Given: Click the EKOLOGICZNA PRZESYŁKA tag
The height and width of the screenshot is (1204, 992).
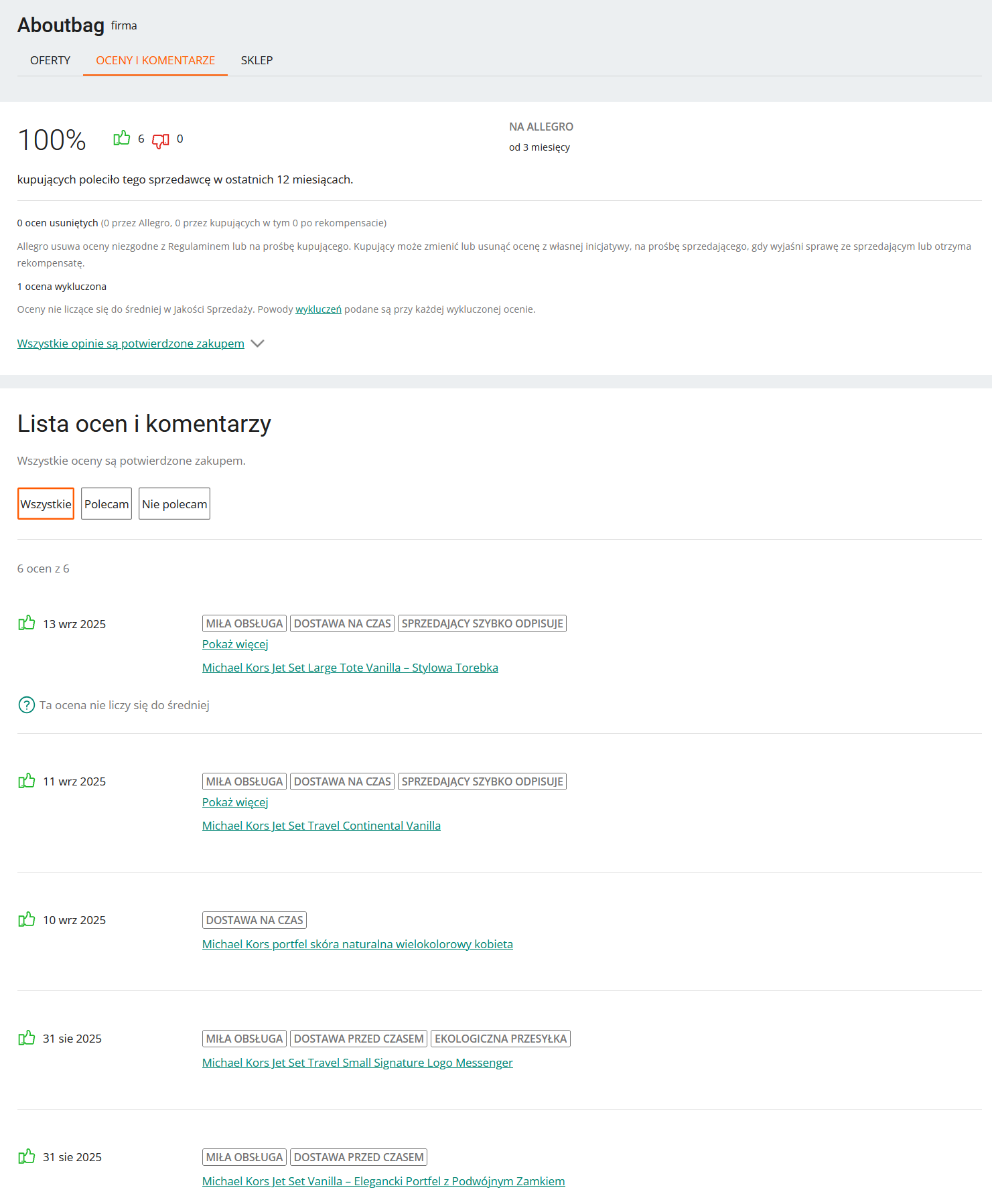Looking at the screenshot, I should click(500, 1039).
